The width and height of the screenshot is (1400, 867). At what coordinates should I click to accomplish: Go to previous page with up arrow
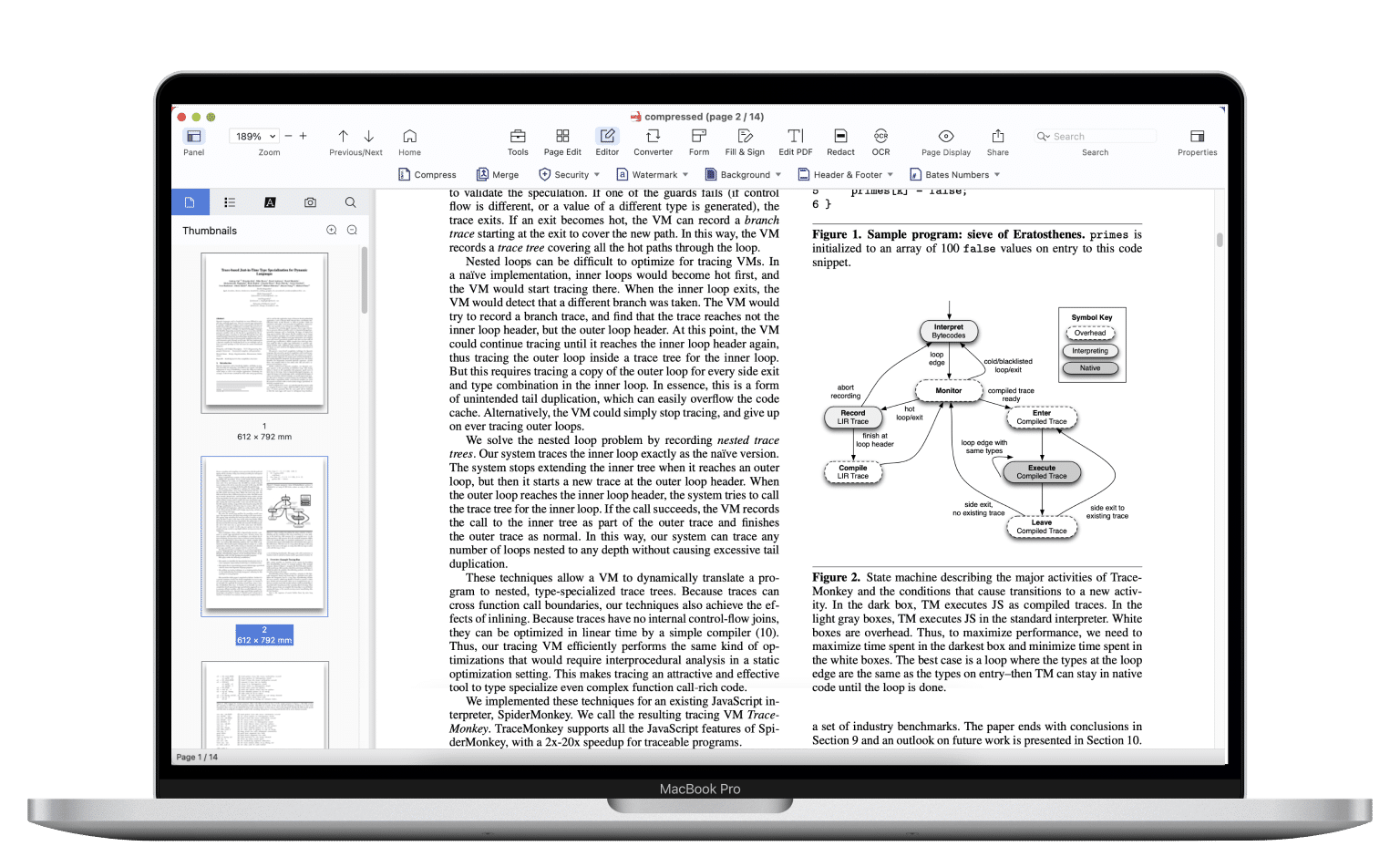coord(344,136)
